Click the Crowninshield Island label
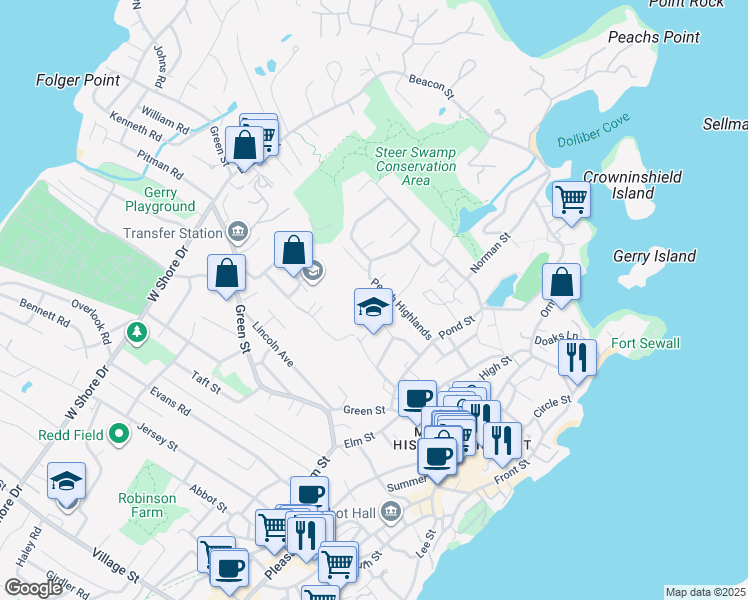Image resolution: width=748 pixels, height=600 pixels. [x=633, y=185]
